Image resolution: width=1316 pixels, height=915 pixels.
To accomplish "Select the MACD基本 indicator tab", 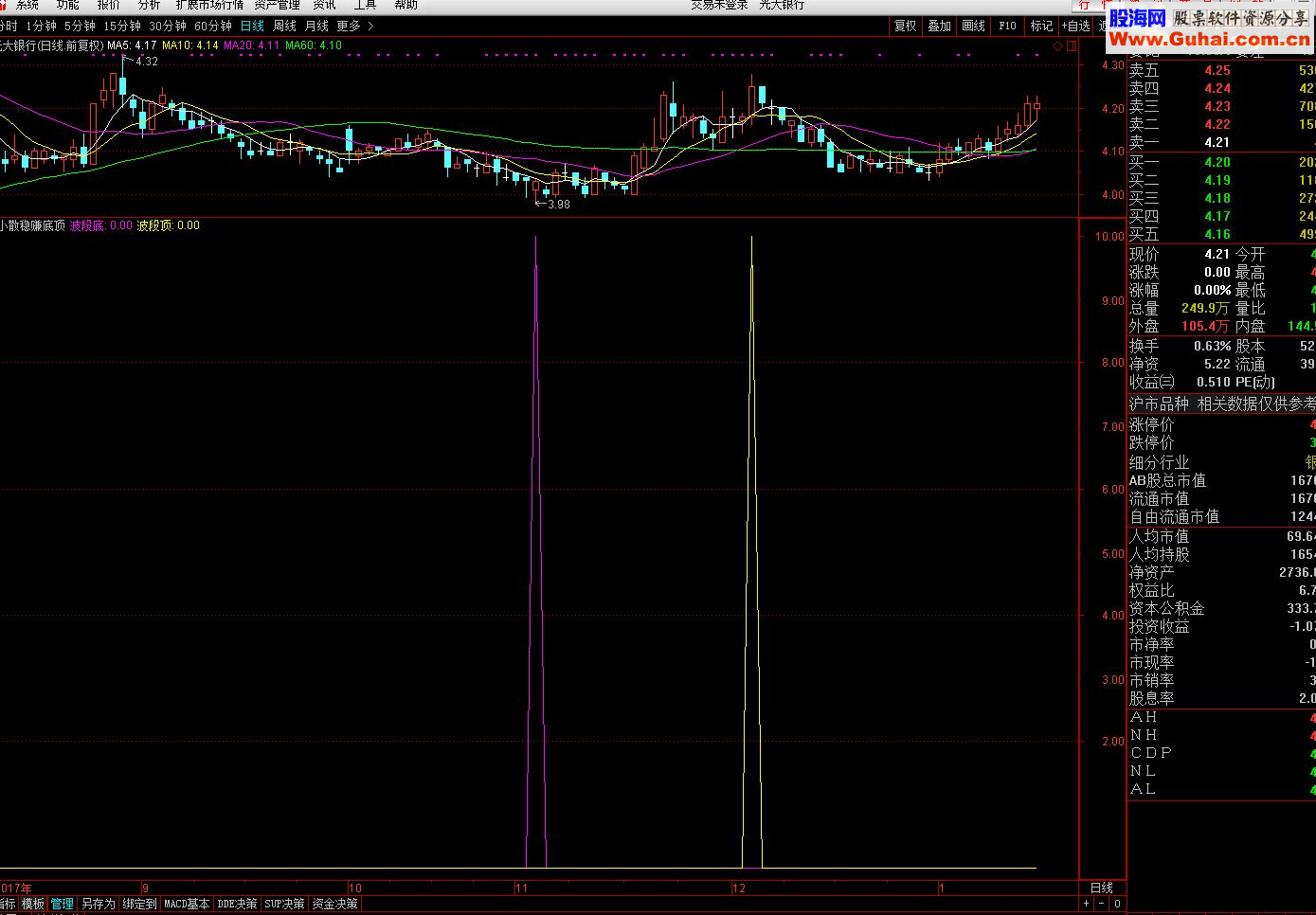I will pyautogui.click(x=187, y=905).
